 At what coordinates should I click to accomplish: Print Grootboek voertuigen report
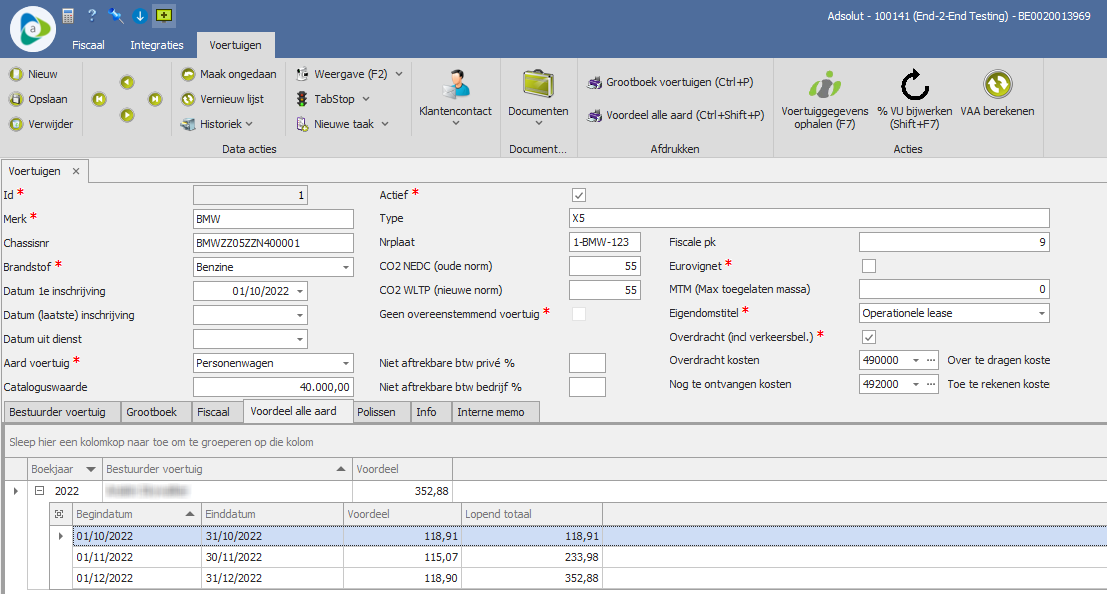(670, 82)
